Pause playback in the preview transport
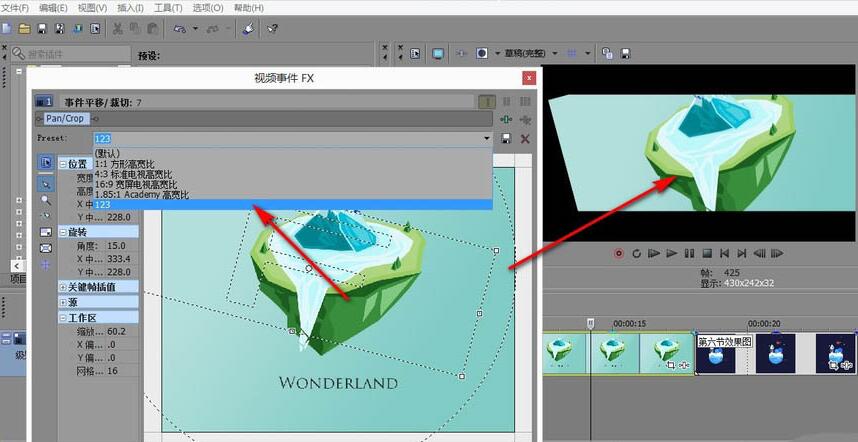The image size is (858, 442). click(x=688, y=254)
